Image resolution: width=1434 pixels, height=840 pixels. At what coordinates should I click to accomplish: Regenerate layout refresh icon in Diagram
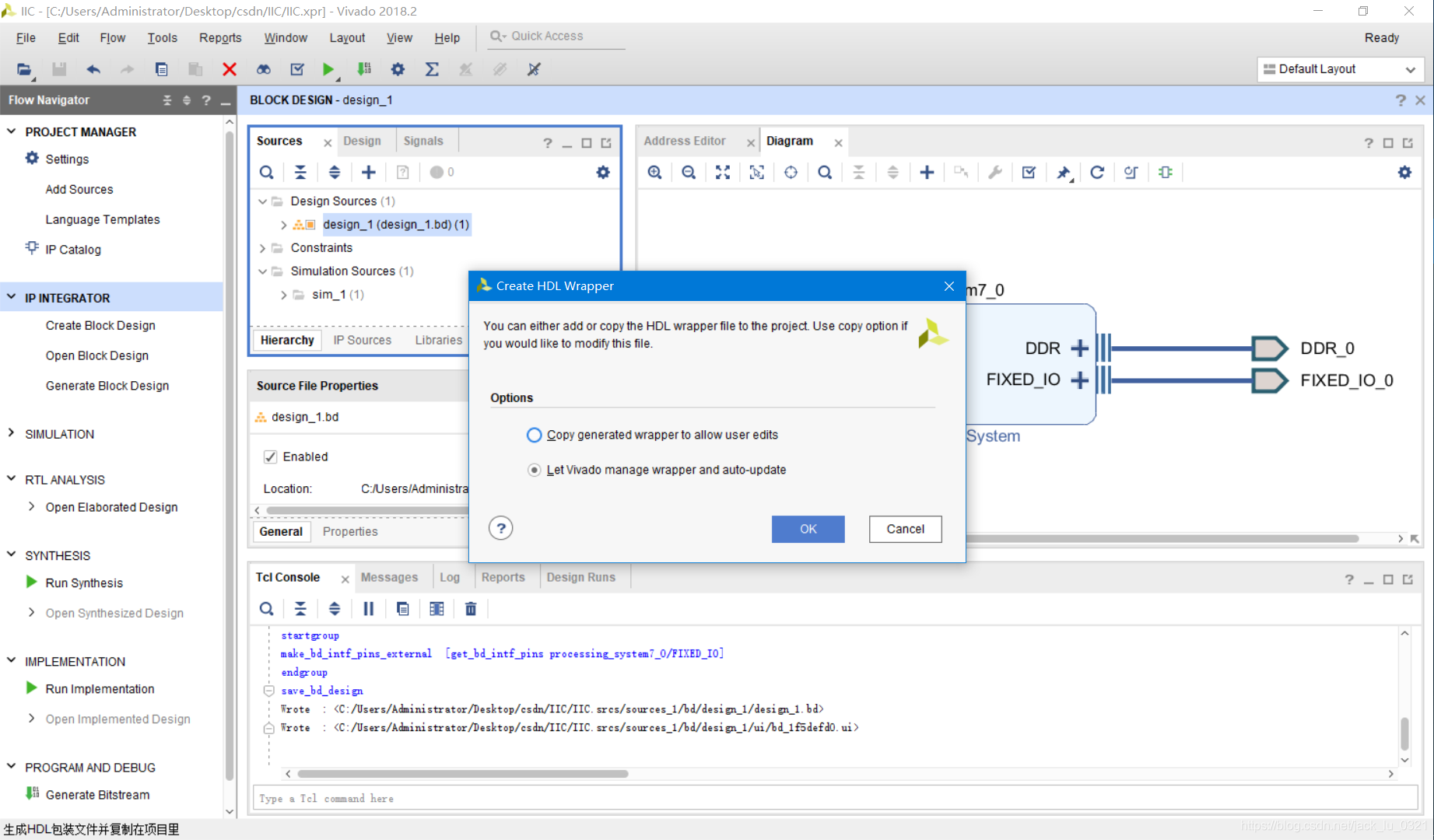(x=1097, y=173)
